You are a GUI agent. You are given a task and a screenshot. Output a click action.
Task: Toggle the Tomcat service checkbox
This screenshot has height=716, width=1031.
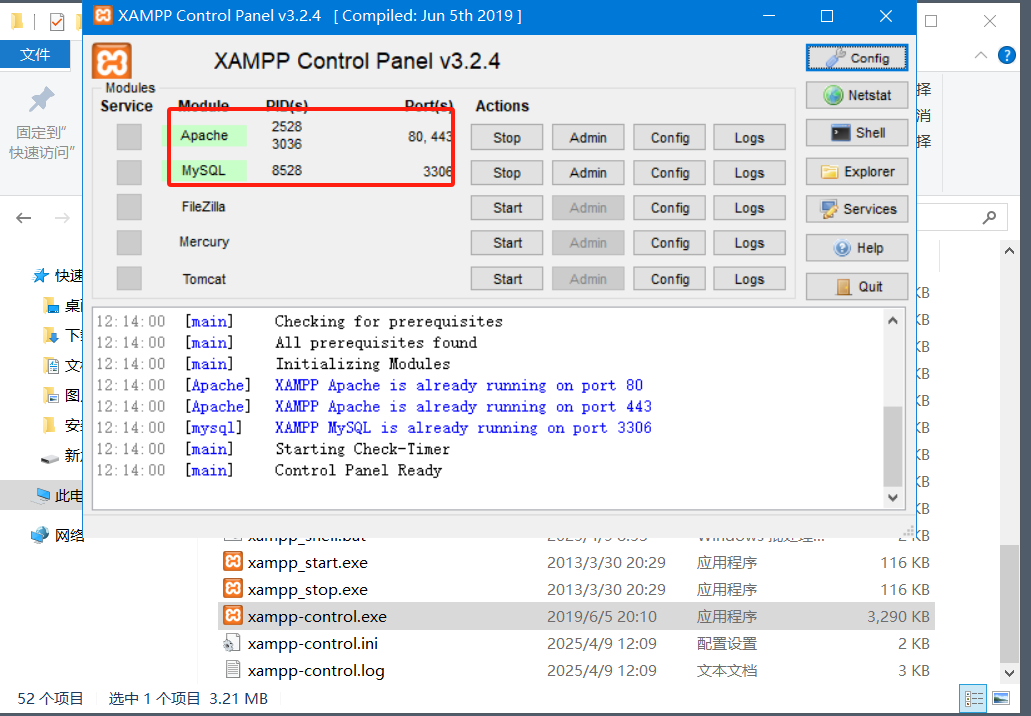(x=129, y=277)
